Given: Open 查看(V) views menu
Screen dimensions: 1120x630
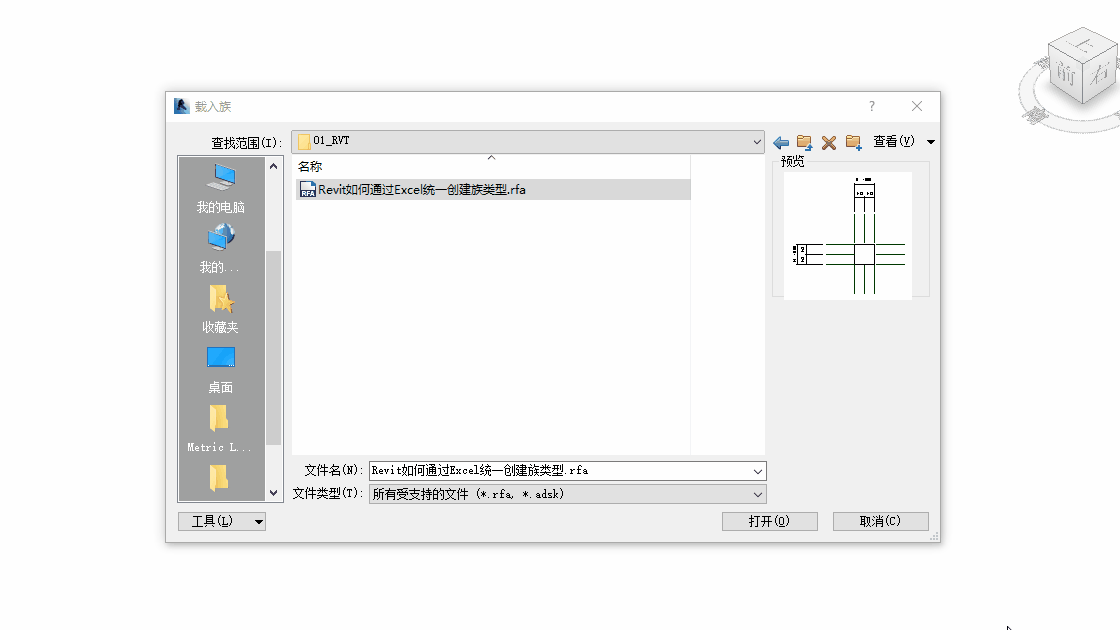Looking at the screenshot, I should point(893,141).
